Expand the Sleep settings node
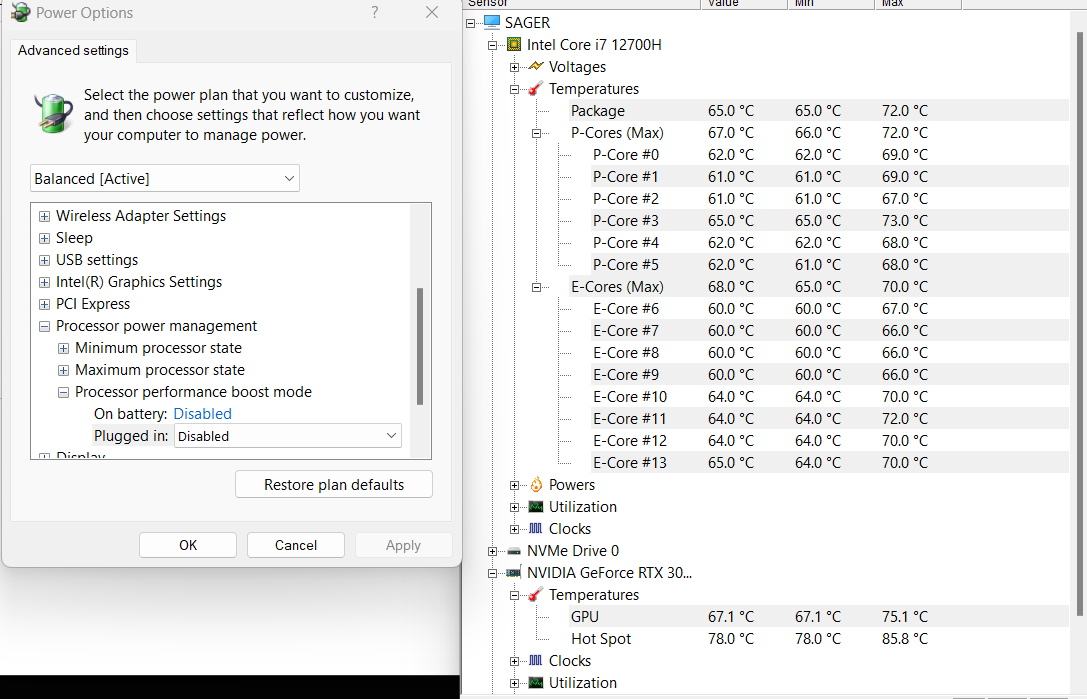This screenshot has height=699, width=1087. click(x=44, y=239)
